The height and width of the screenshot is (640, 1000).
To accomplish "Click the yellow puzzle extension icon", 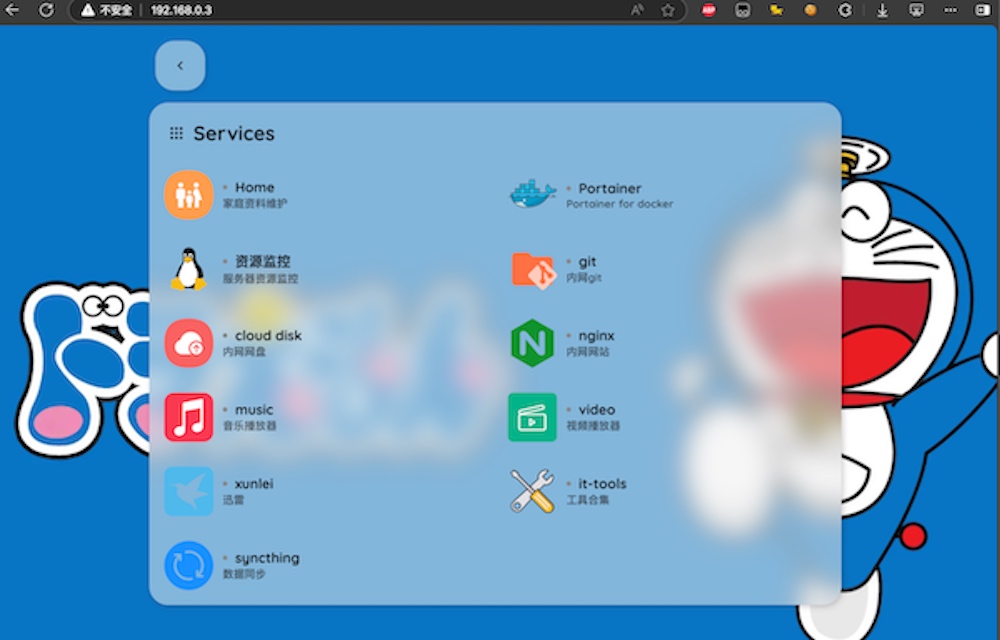I will point(776,10).
